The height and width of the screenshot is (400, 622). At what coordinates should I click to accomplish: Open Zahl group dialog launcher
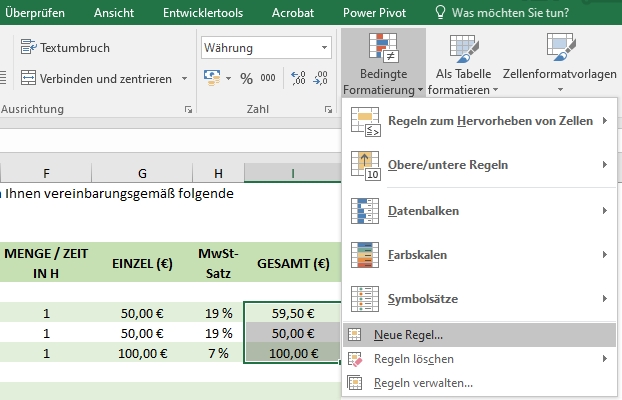(x=327, y=109)
